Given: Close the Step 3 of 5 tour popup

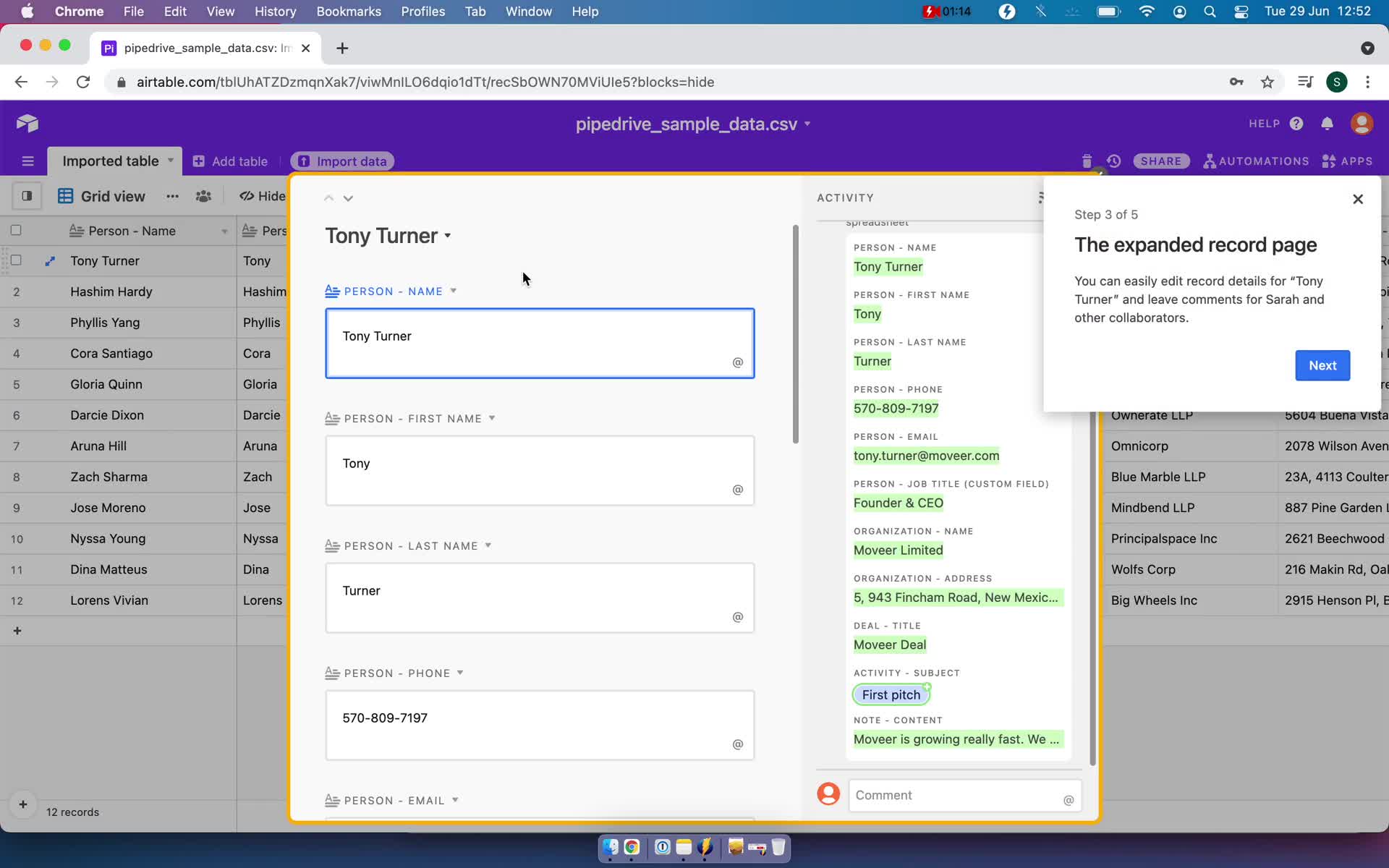Looking at the screenshot, I should [1358, 199].
